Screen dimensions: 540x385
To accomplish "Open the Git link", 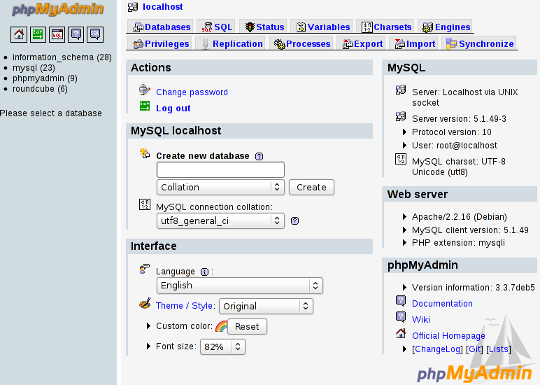I will click(475, 349).
